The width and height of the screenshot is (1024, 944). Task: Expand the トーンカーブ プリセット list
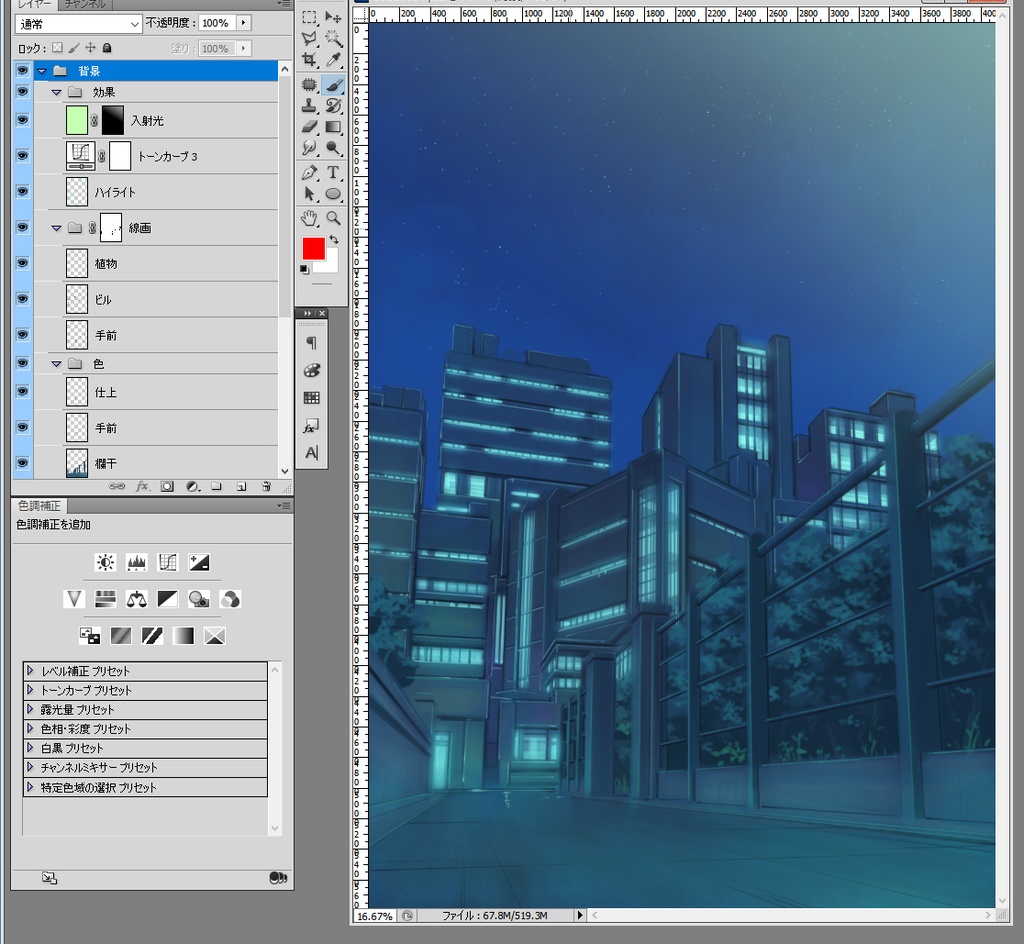click(30, 689)
